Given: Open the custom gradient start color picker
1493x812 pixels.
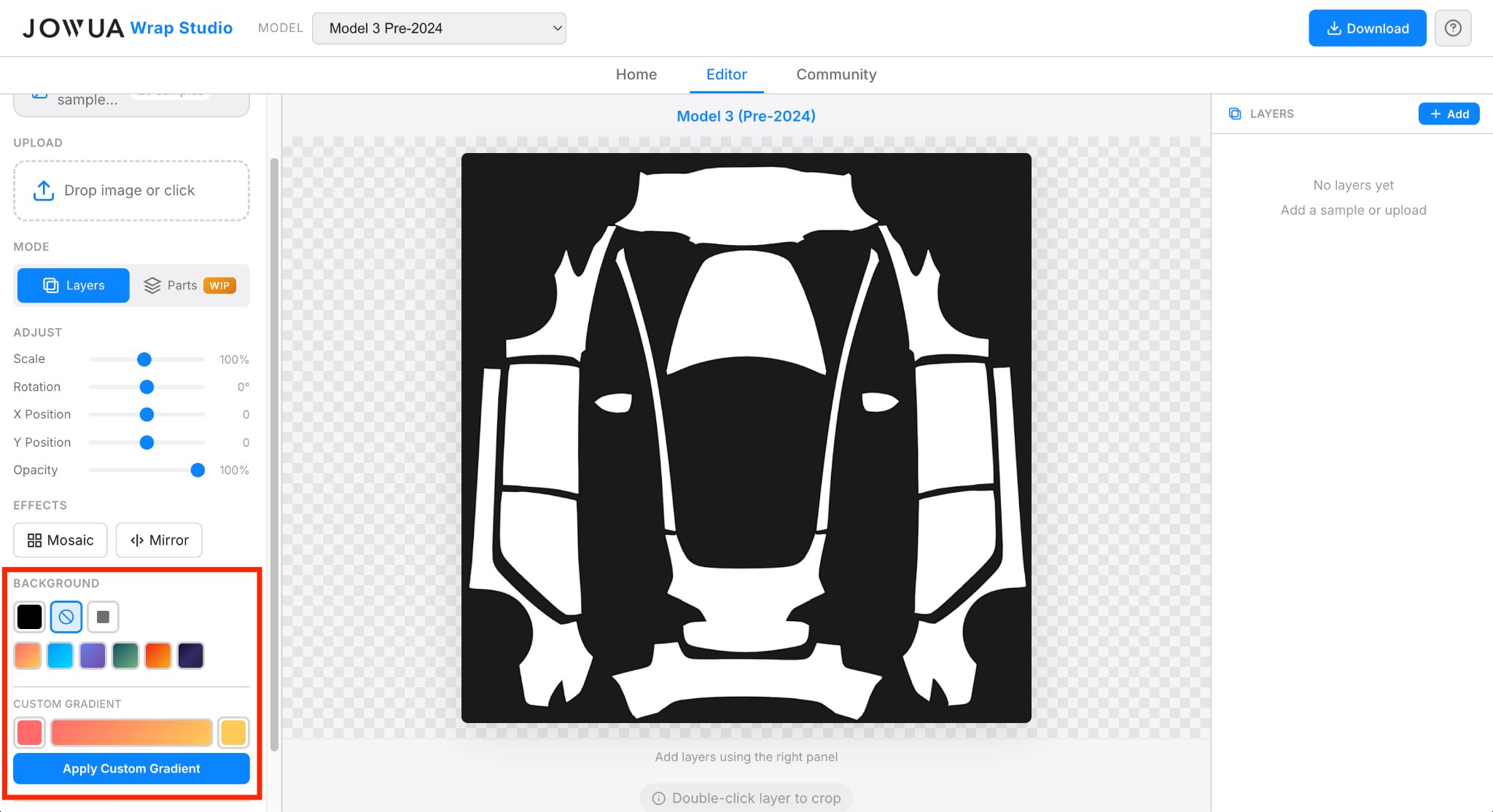Looking at the screenshot, I should pos(30,733).
